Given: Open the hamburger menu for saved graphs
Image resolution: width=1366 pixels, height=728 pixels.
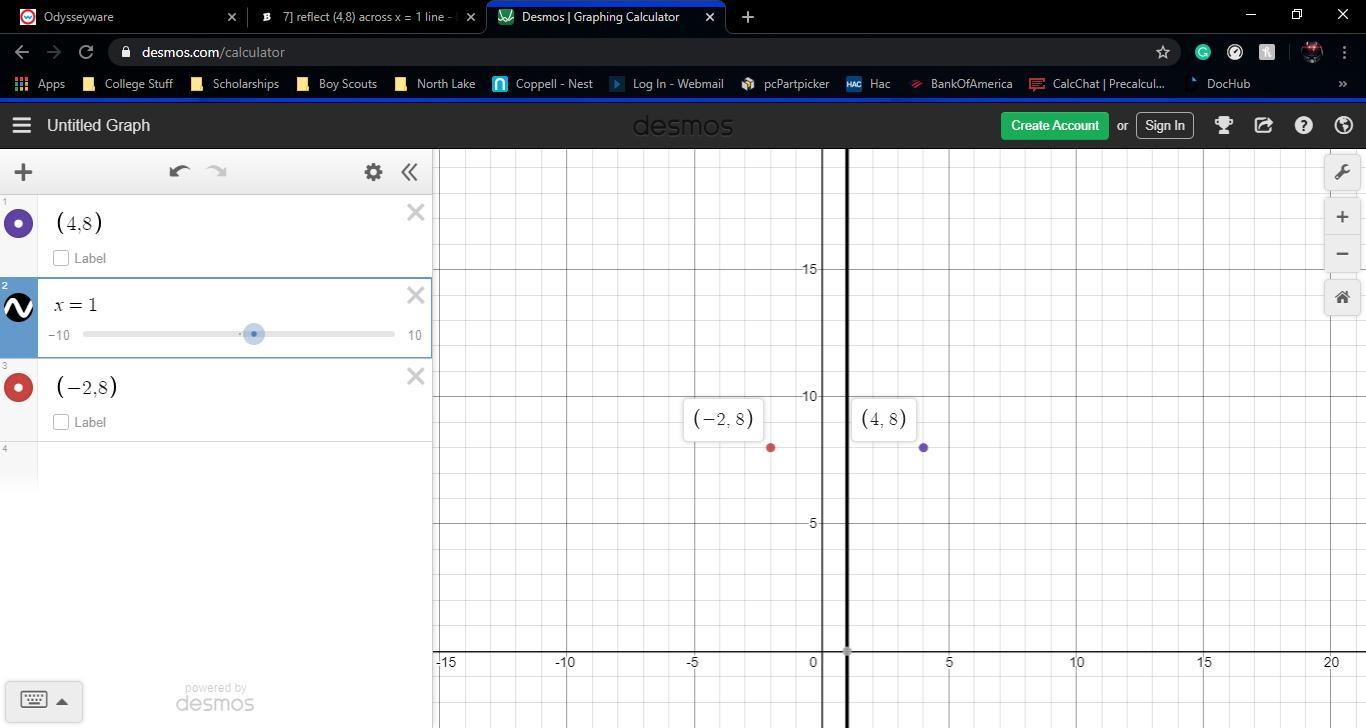Looking at the screenshot, I should click(21, 125).
